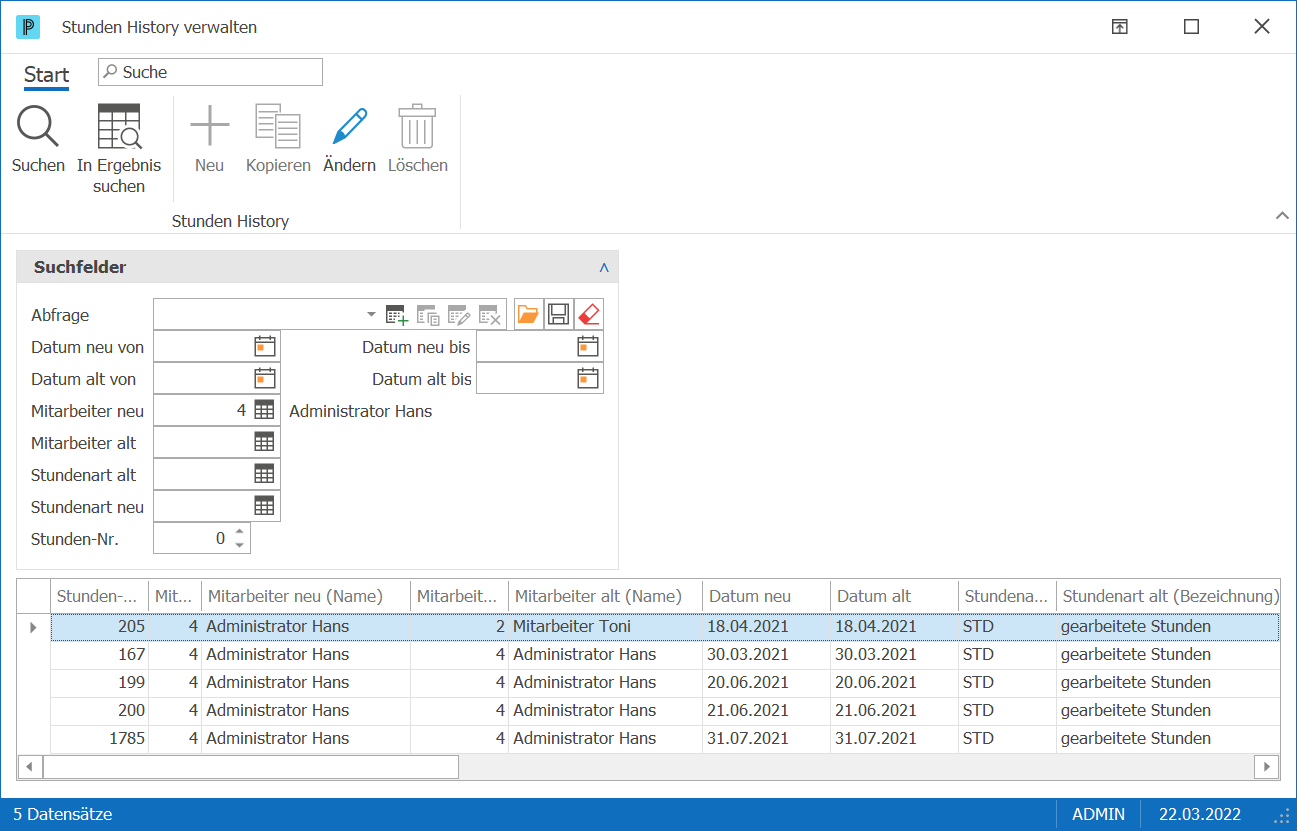Select row with Stunden number 1785
This screenshot has height=831, width=1297.
click(x=665, y=738)
